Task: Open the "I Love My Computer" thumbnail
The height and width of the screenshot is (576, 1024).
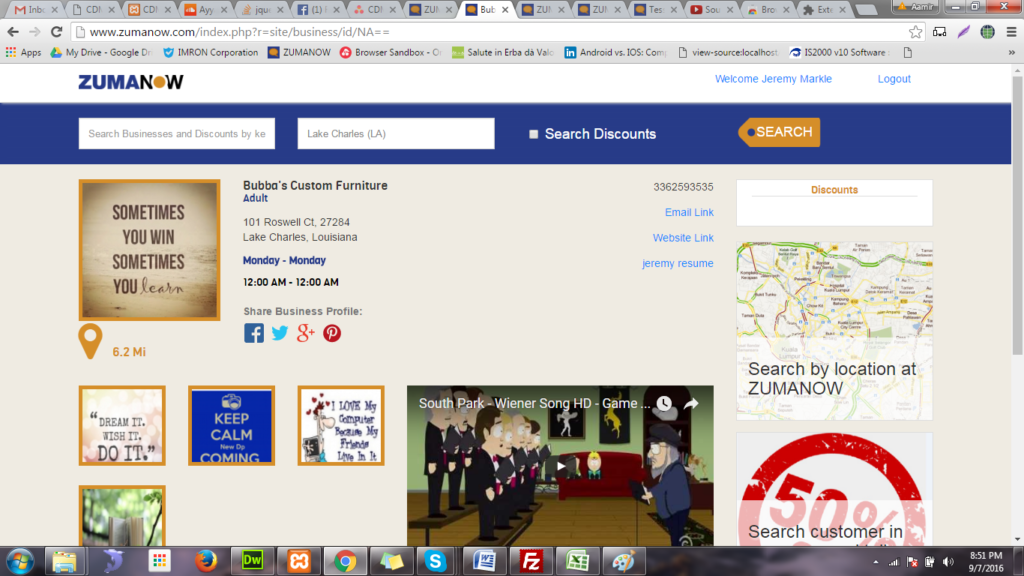Action: (x=341, y=425)
